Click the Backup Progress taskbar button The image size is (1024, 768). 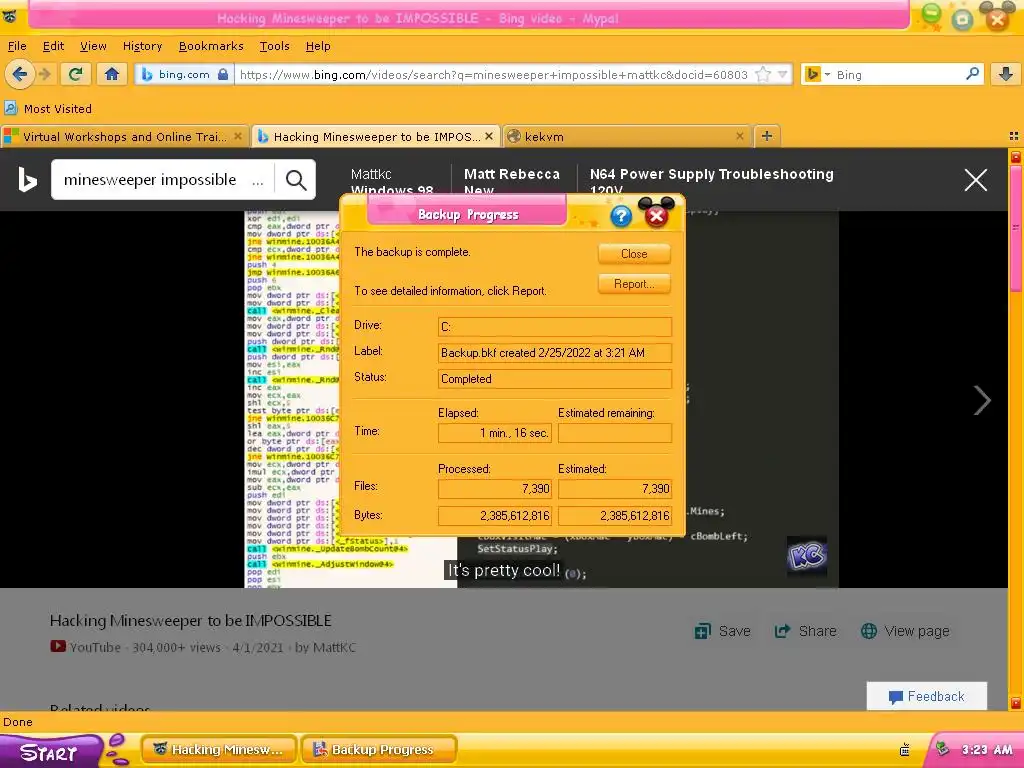tap(379, 749)
